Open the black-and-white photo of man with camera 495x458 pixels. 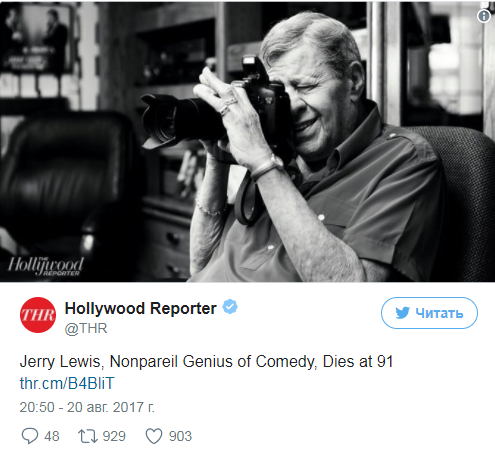247,142
